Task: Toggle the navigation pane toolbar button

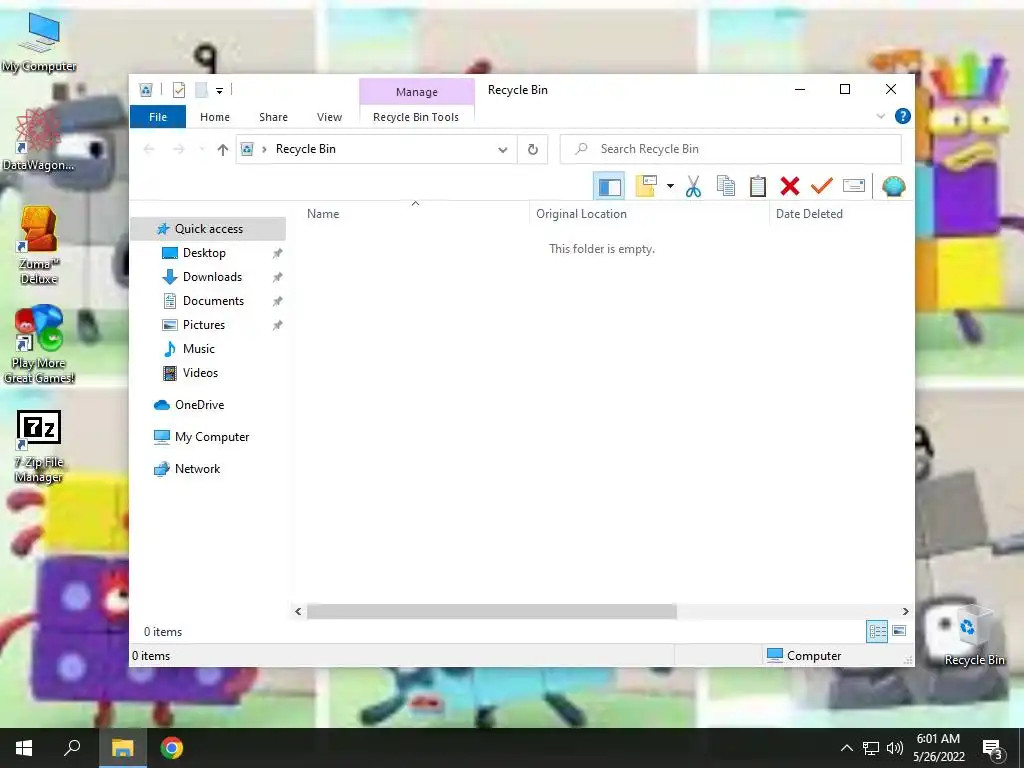Action: (x=609, y=187)
